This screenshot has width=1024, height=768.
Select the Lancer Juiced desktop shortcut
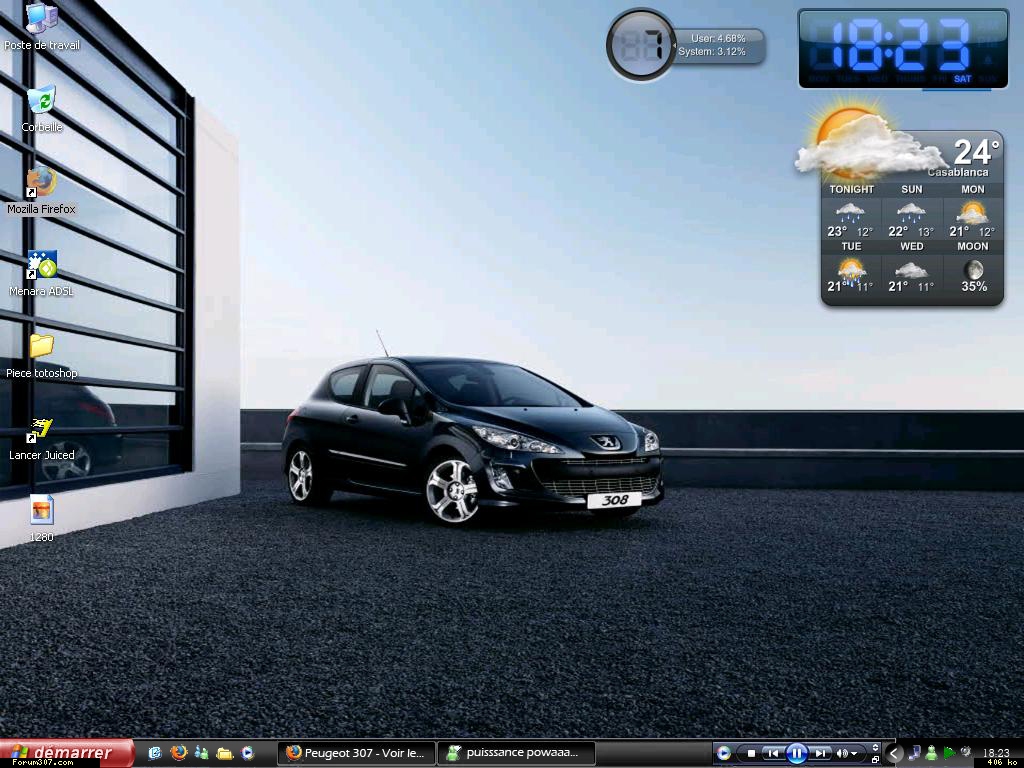pyautogui.click(x=42, y=429)
